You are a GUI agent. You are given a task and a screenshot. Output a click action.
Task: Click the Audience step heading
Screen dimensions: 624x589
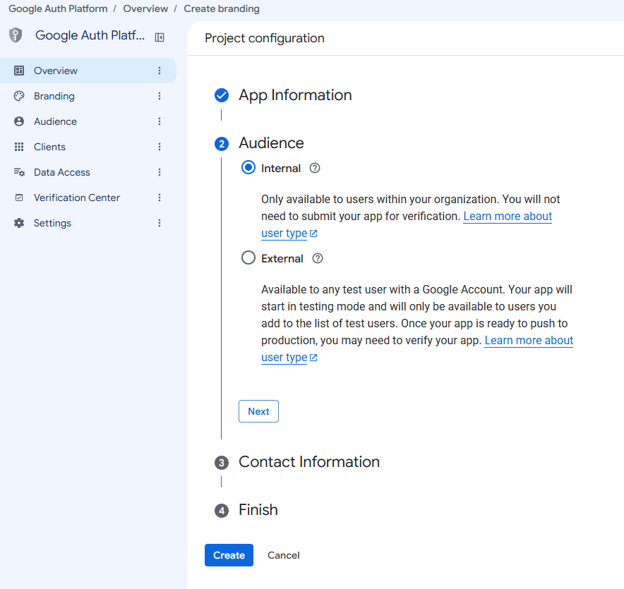(271, 143)
